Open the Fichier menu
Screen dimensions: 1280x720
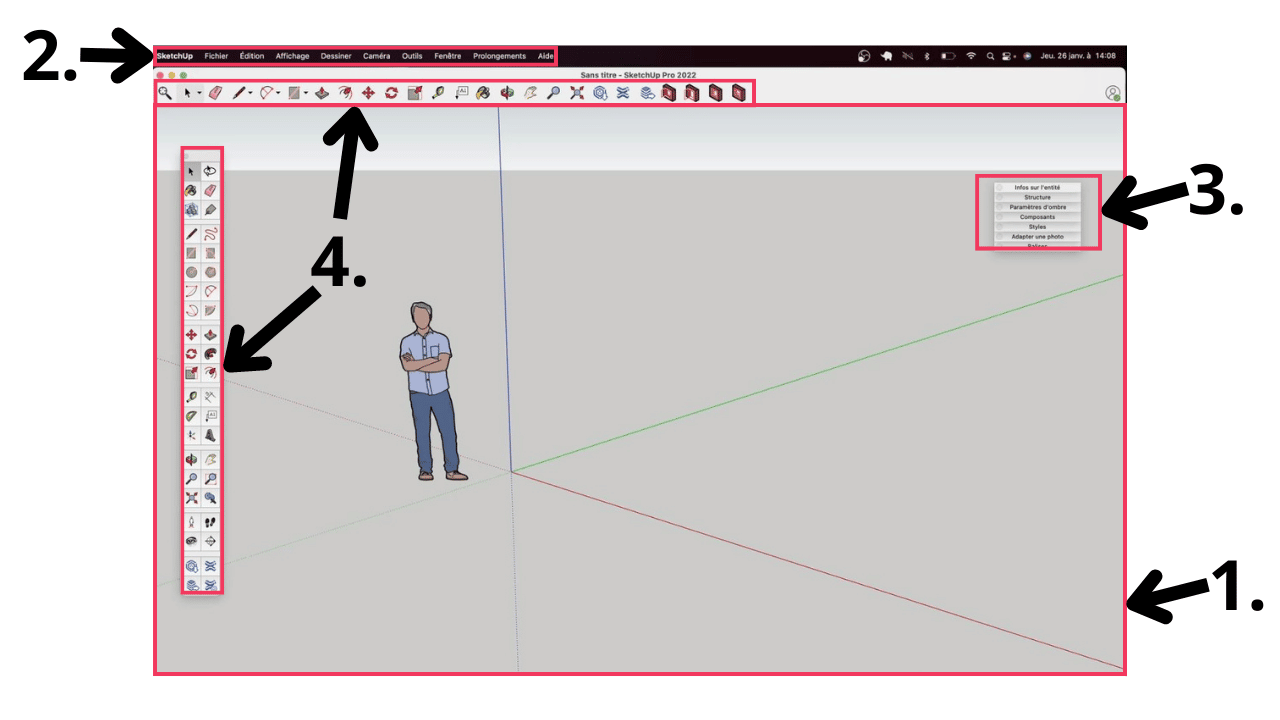(x=216, y=56)
